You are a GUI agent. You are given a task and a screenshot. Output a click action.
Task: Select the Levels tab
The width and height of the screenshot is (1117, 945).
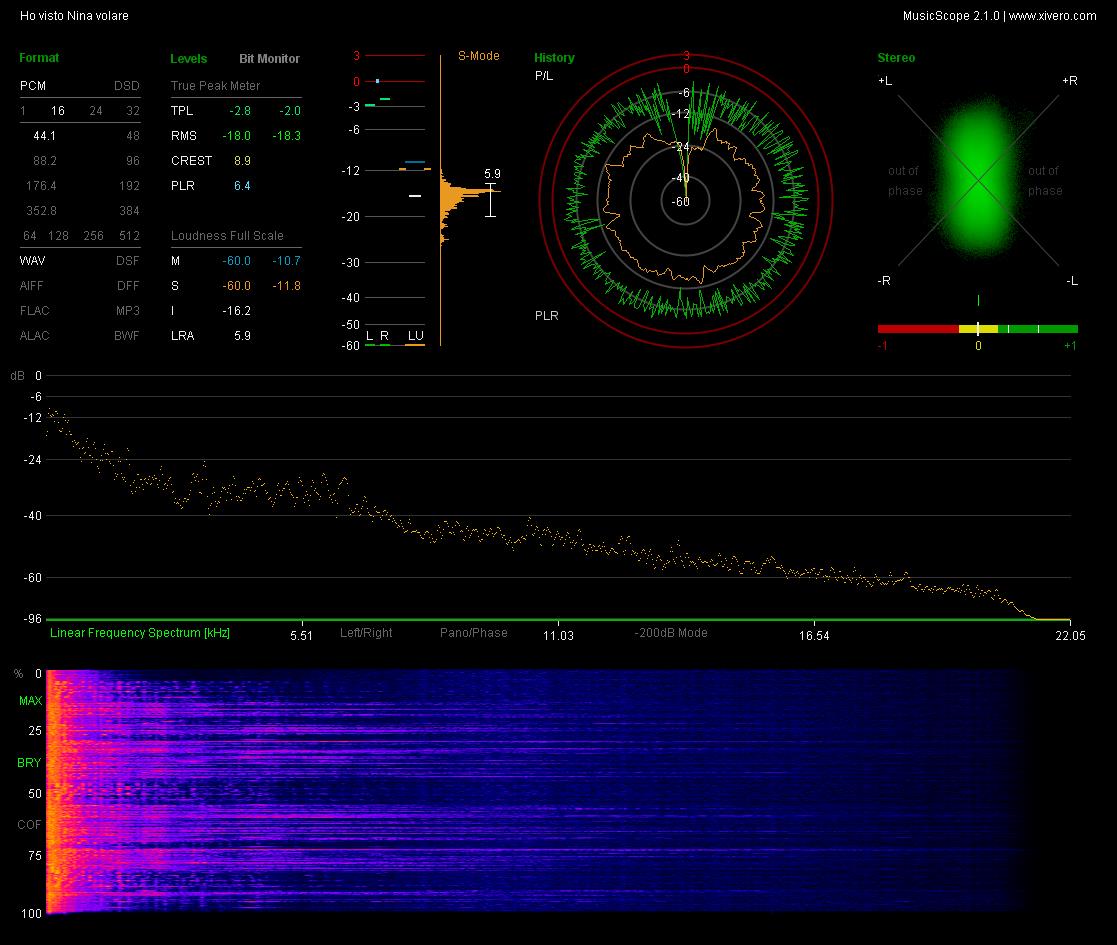(189, 58)
